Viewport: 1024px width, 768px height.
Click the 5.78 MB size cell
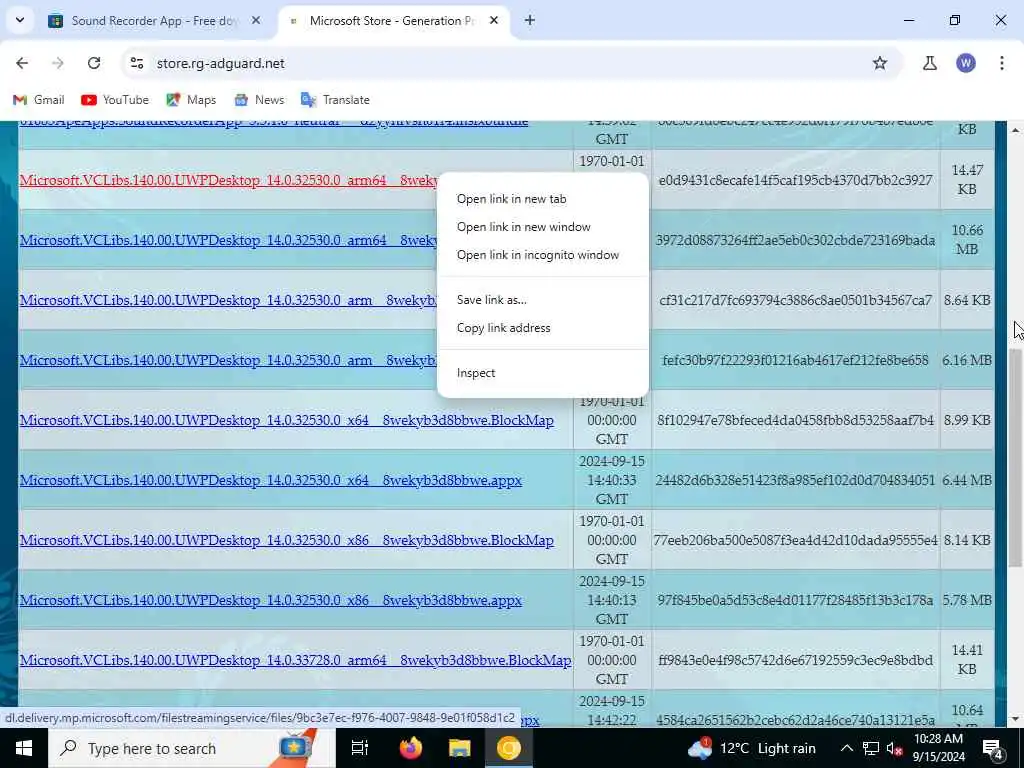(x=967, y=601)
